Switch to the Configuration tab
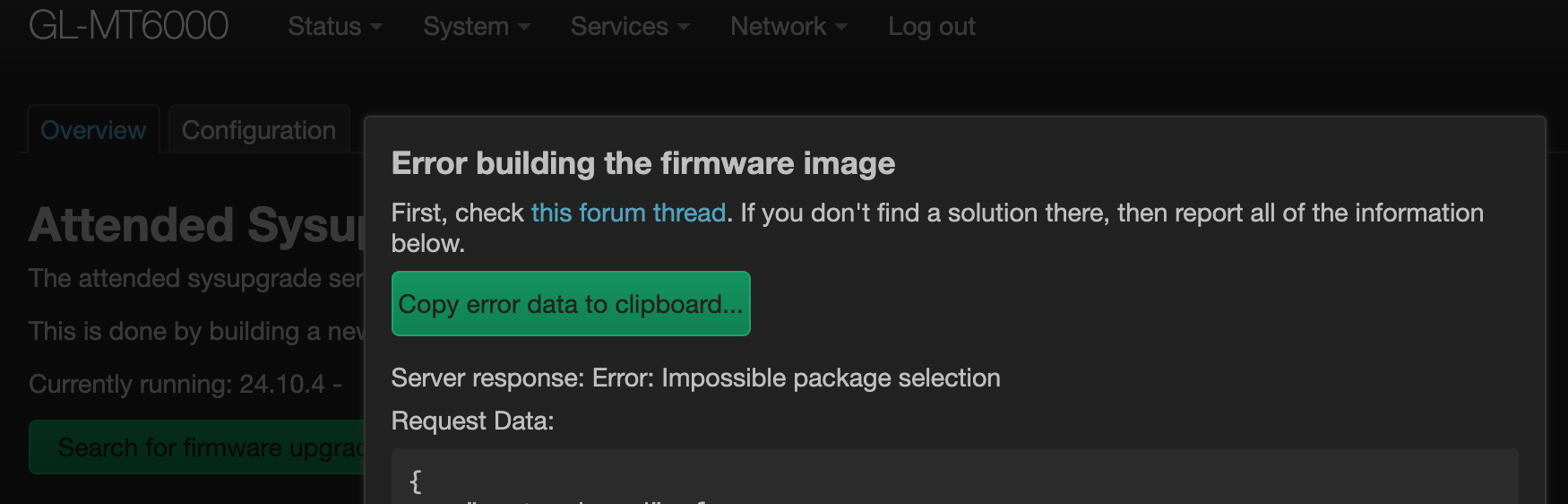 coord(259,131)
